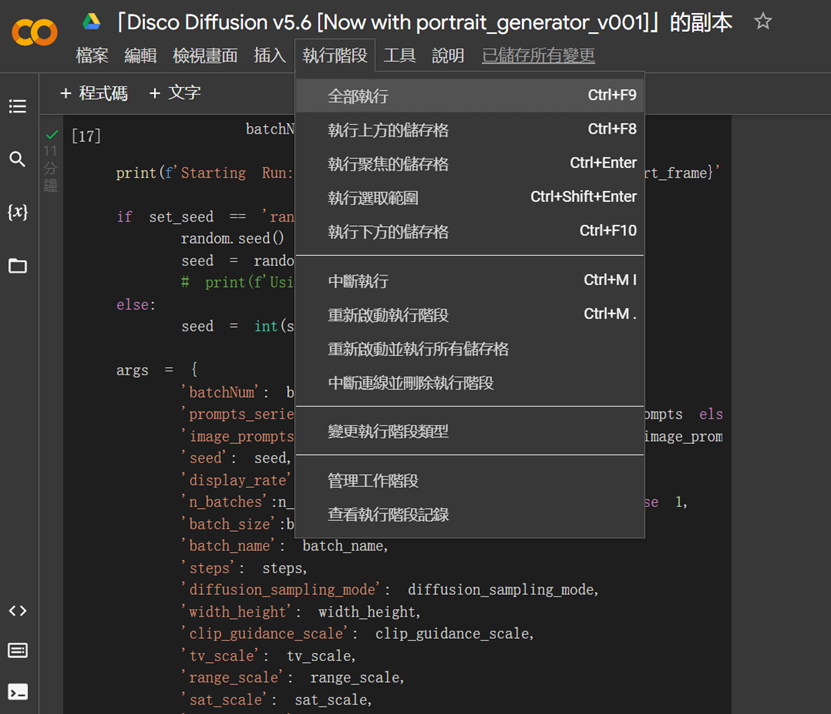
Task: Click the 'range_scale' code line
Action: tap(293, 678)
